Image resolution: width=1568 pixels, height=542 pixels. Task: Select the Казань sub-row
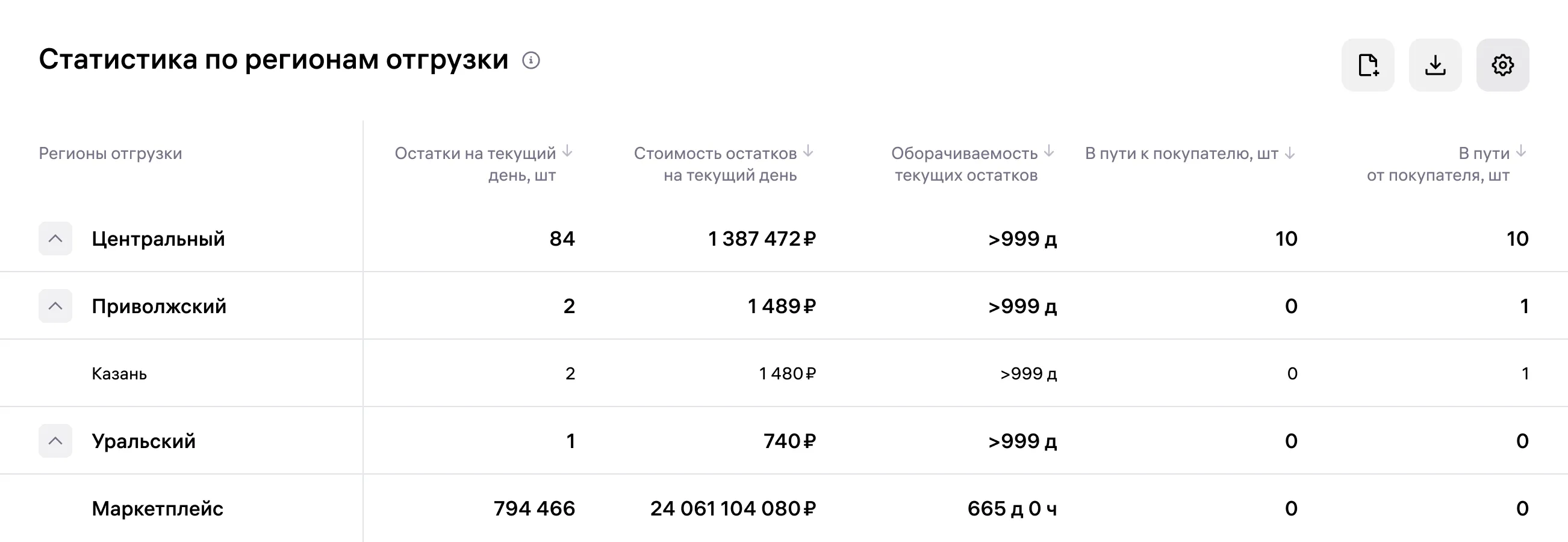[119, 373]
